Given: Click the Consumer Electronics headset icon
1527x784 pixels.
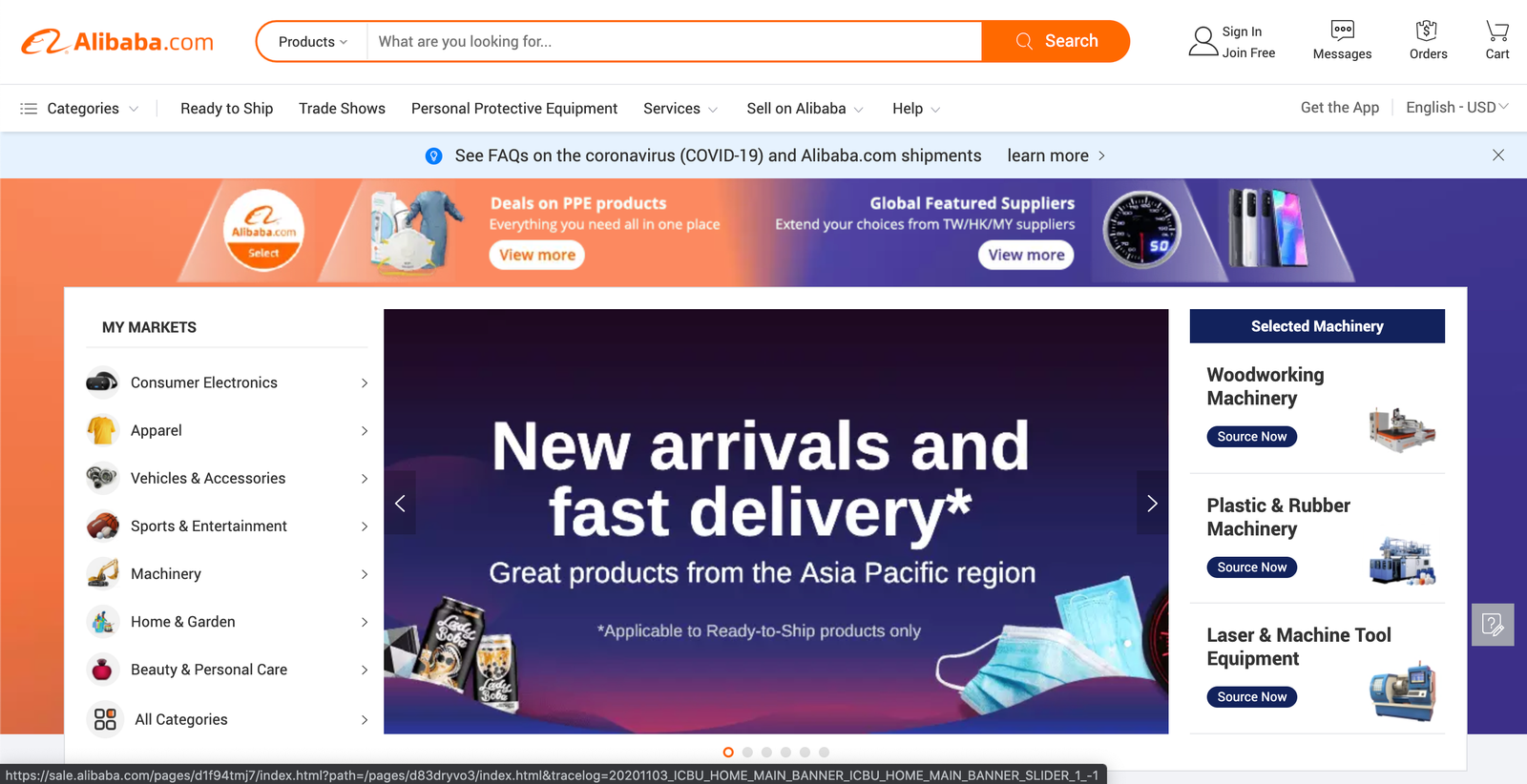Looking at the screenshot, I should point(102,382).
